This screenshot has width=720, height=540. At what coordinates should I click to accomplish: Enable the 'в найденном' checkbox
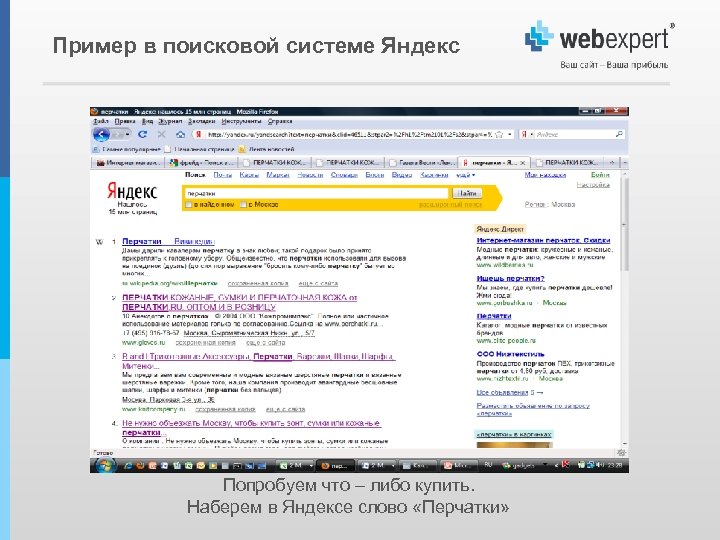click(x=188, y=205)
